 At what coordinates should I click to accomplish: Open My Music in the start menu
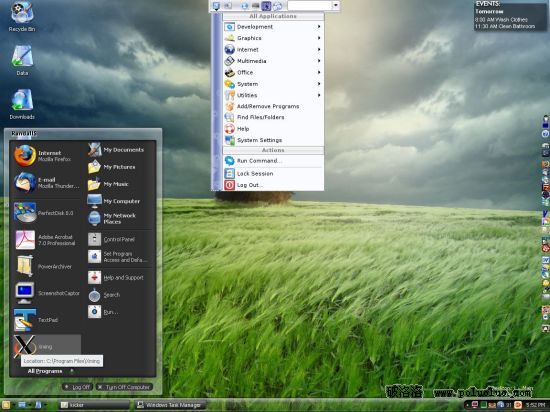(119, 184)
